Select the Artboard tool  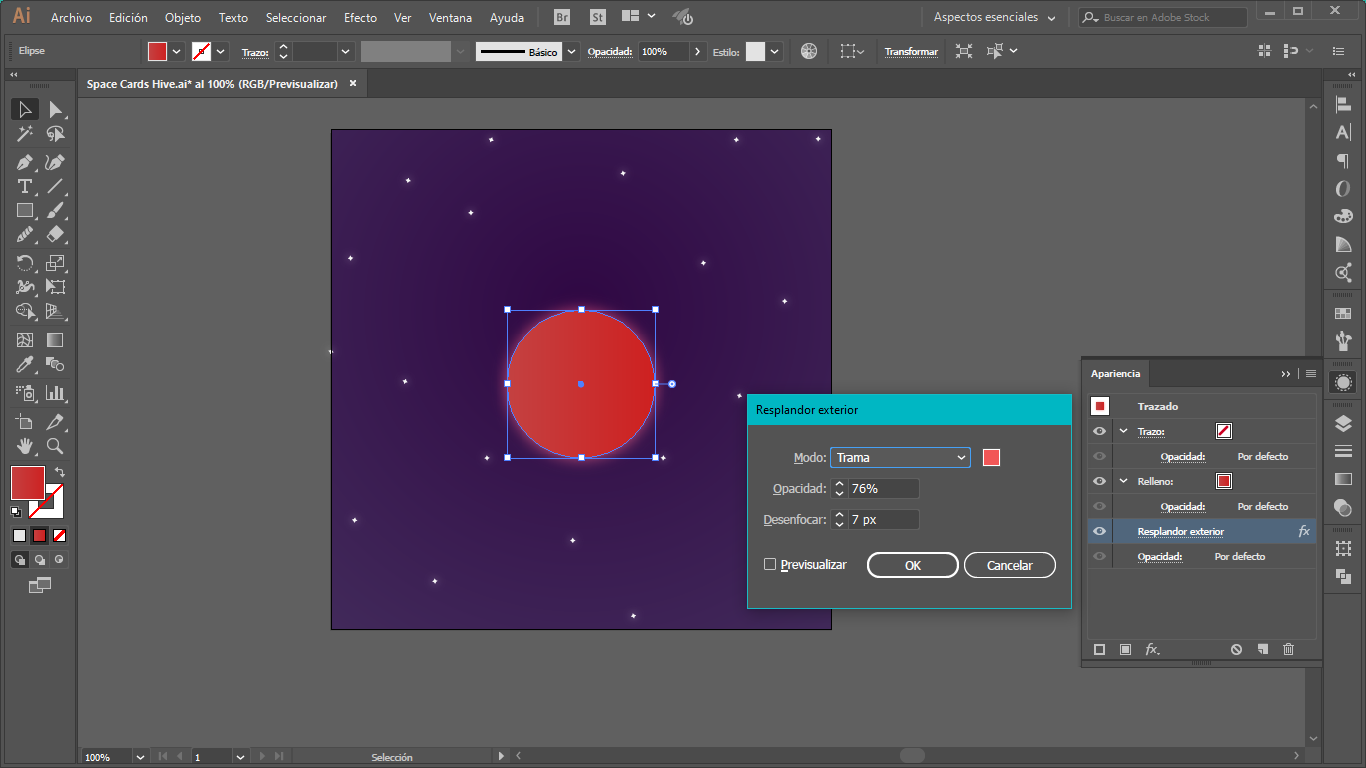click(x=25, y=421)
